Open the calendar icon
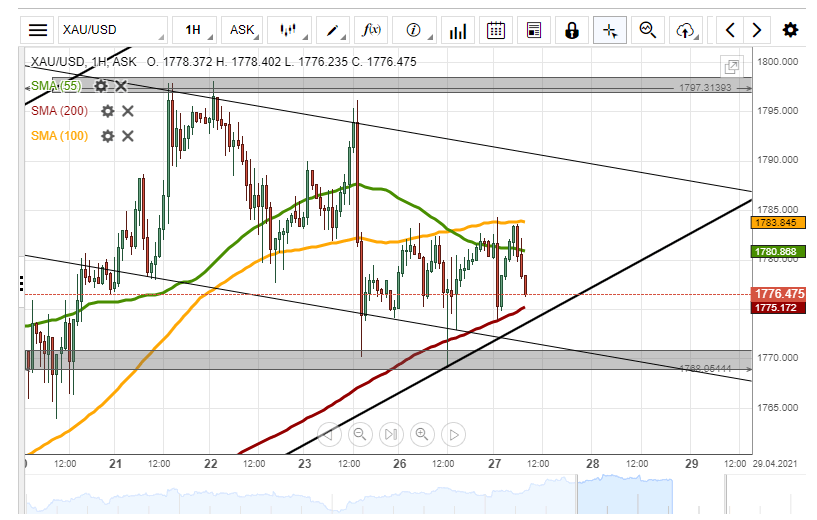 [x=495, y=30]
